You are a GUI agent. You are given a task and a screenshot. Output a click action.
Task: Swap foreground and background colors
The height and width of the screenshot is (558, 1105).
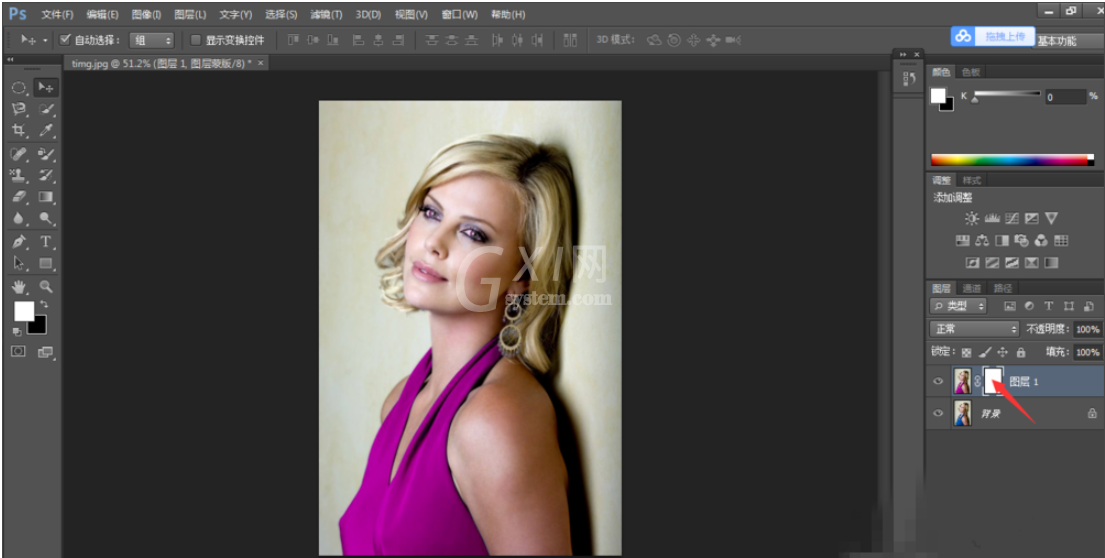pos(44,304)
